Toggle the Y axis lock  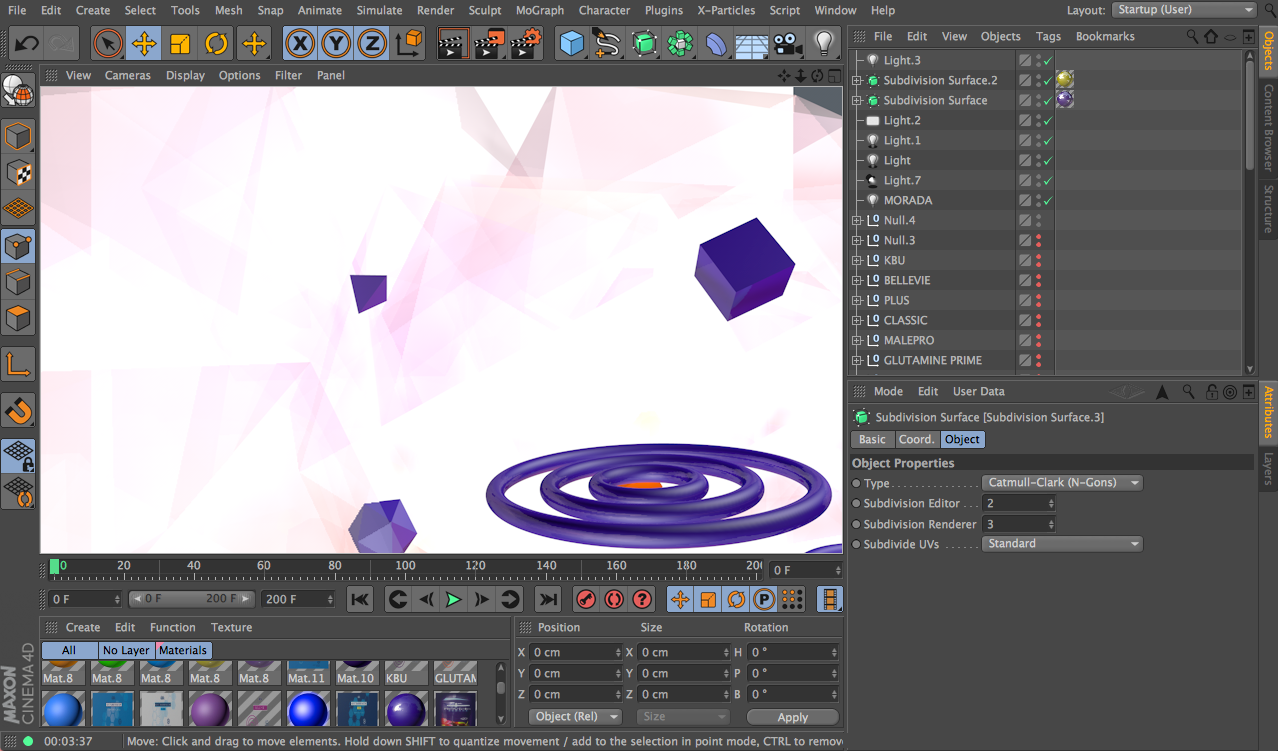336,44
